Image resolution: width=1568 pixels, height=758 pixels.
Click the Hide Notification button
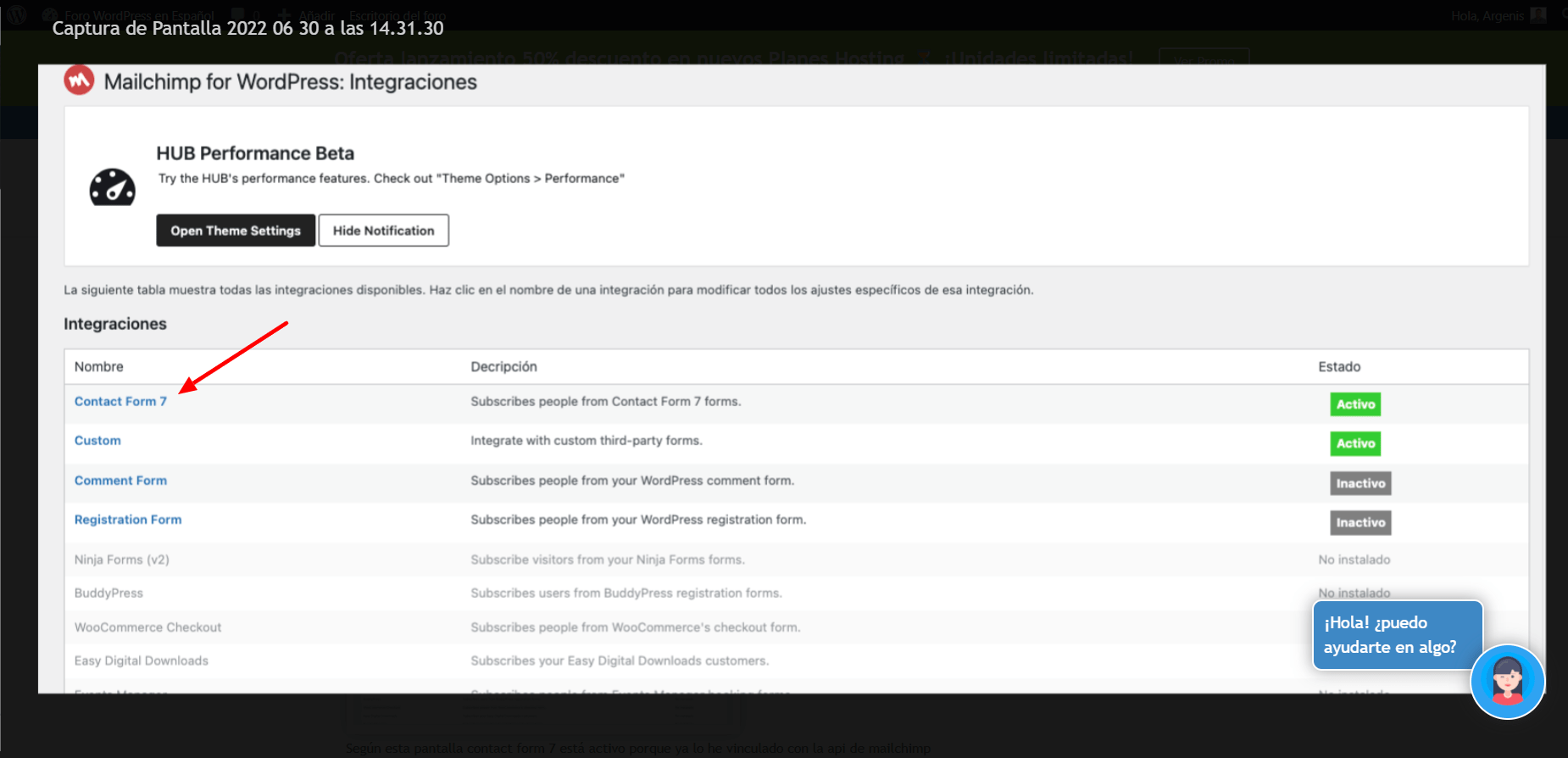383,231
